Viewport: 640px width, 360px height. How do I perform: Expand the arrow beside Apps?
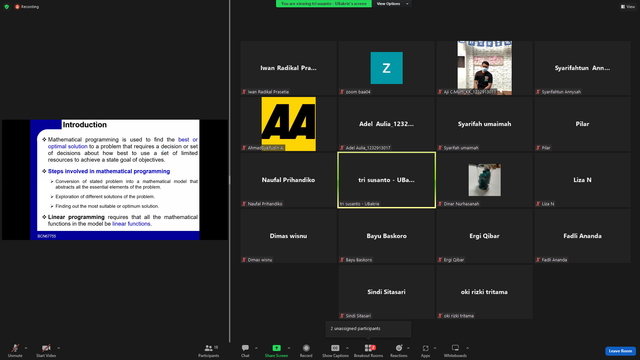tap(435, 348)
